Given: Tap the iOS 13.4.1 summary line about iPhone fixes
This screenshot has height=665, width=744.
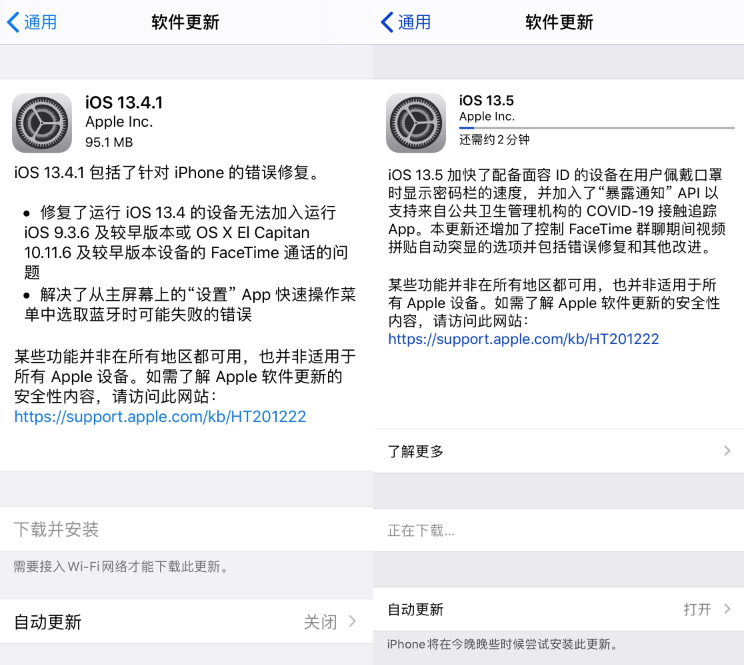Looking at the screenshot, I should click(167, 173).
